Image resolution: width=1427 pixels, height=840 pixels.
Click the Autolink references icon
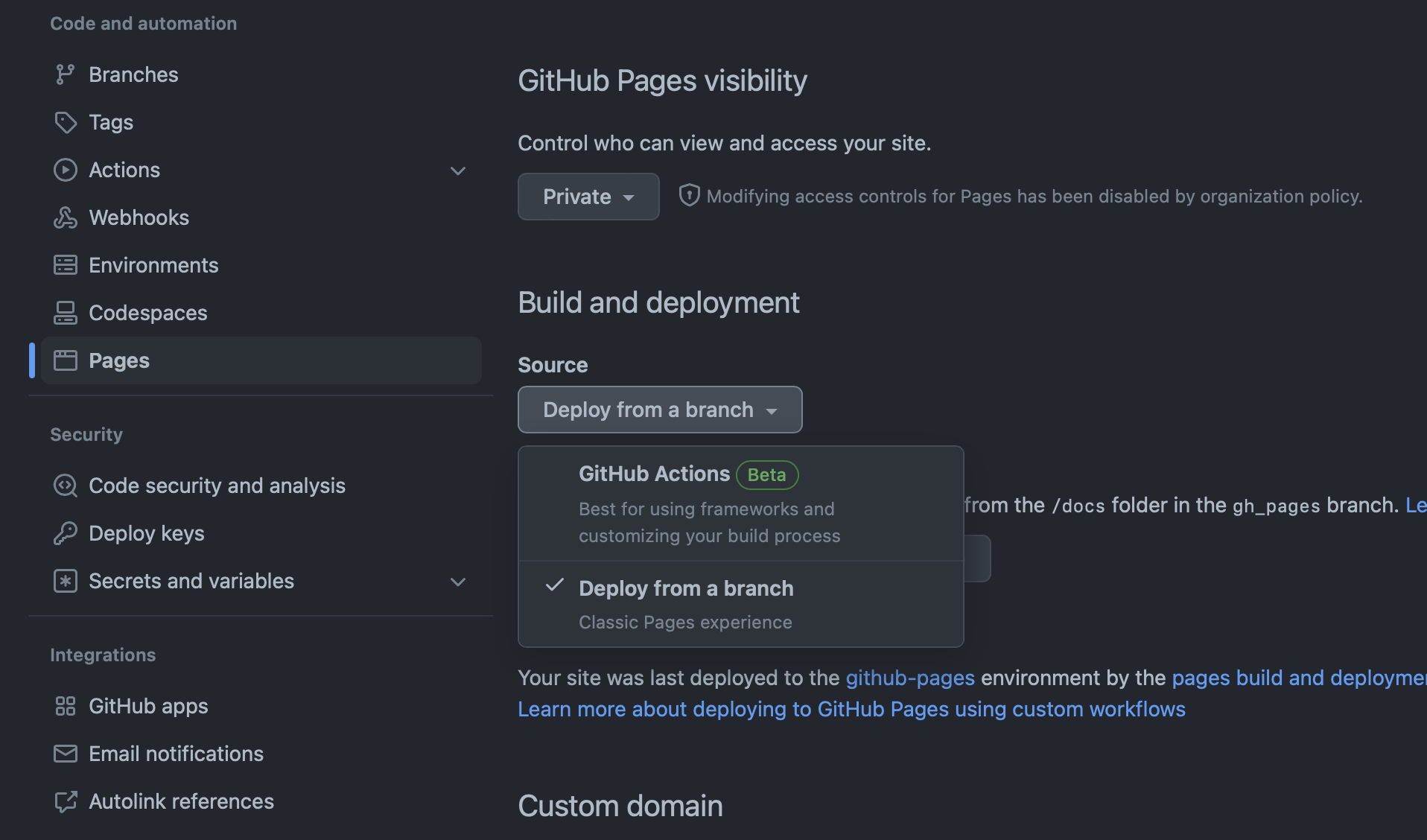(x=65, y=801)
